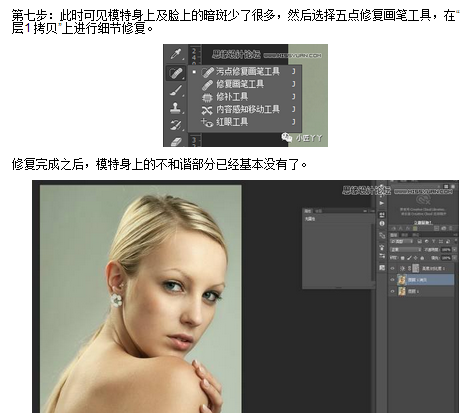Hide the 图层 1 拷贝 layer

click(393, 280)
